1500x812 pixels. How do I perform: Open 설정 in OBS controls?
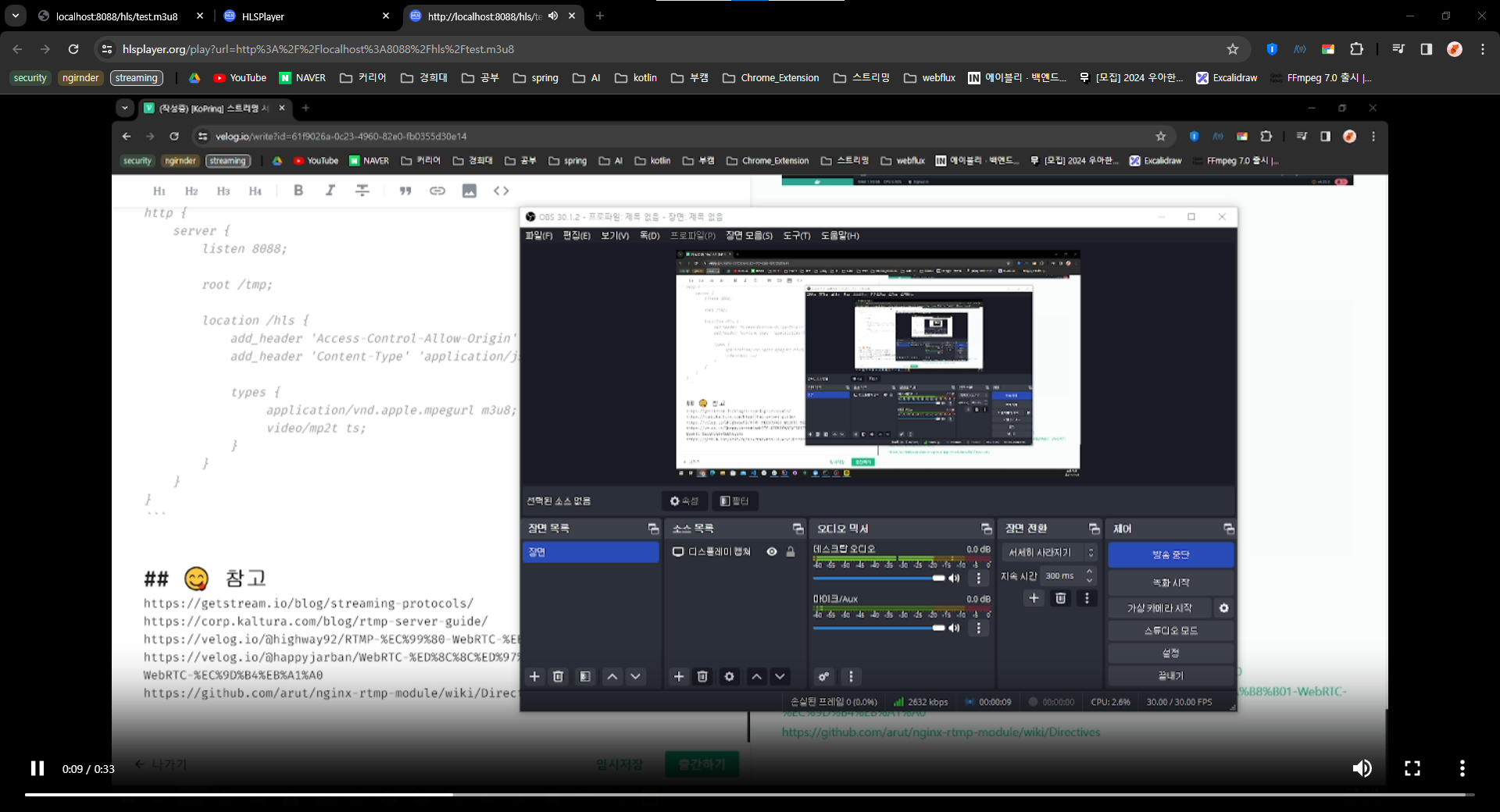click(1170, 654)
